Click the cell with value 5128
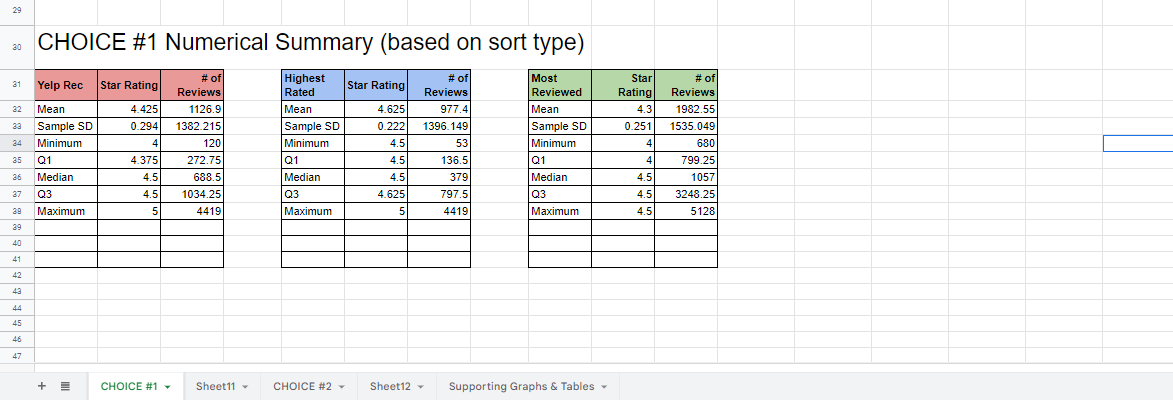Image resolution: width=1173 pixels, height=400 pixels. coord(686,211)
